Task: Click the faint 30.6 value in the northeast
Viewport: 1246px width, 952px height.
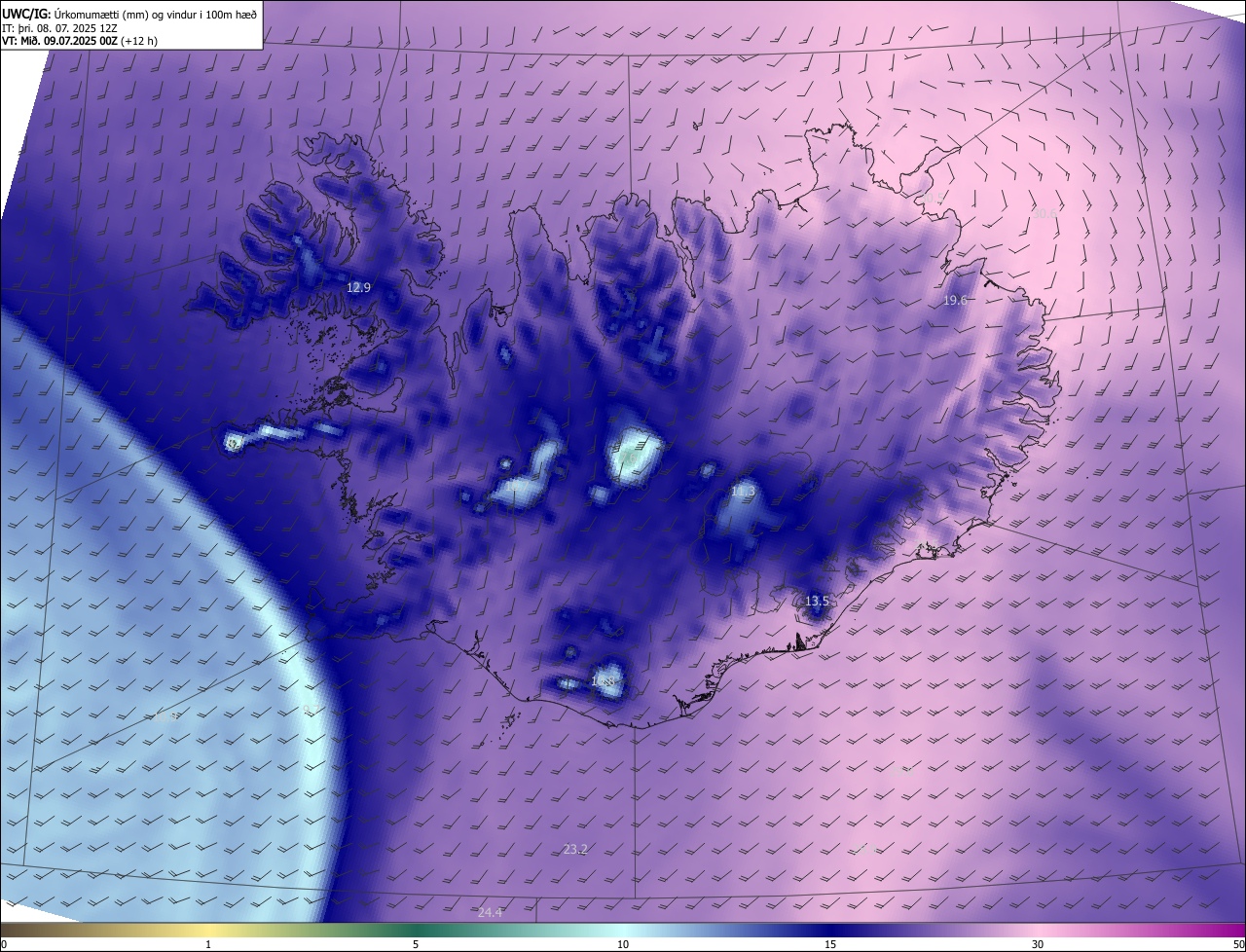Action: (1044, 213)
